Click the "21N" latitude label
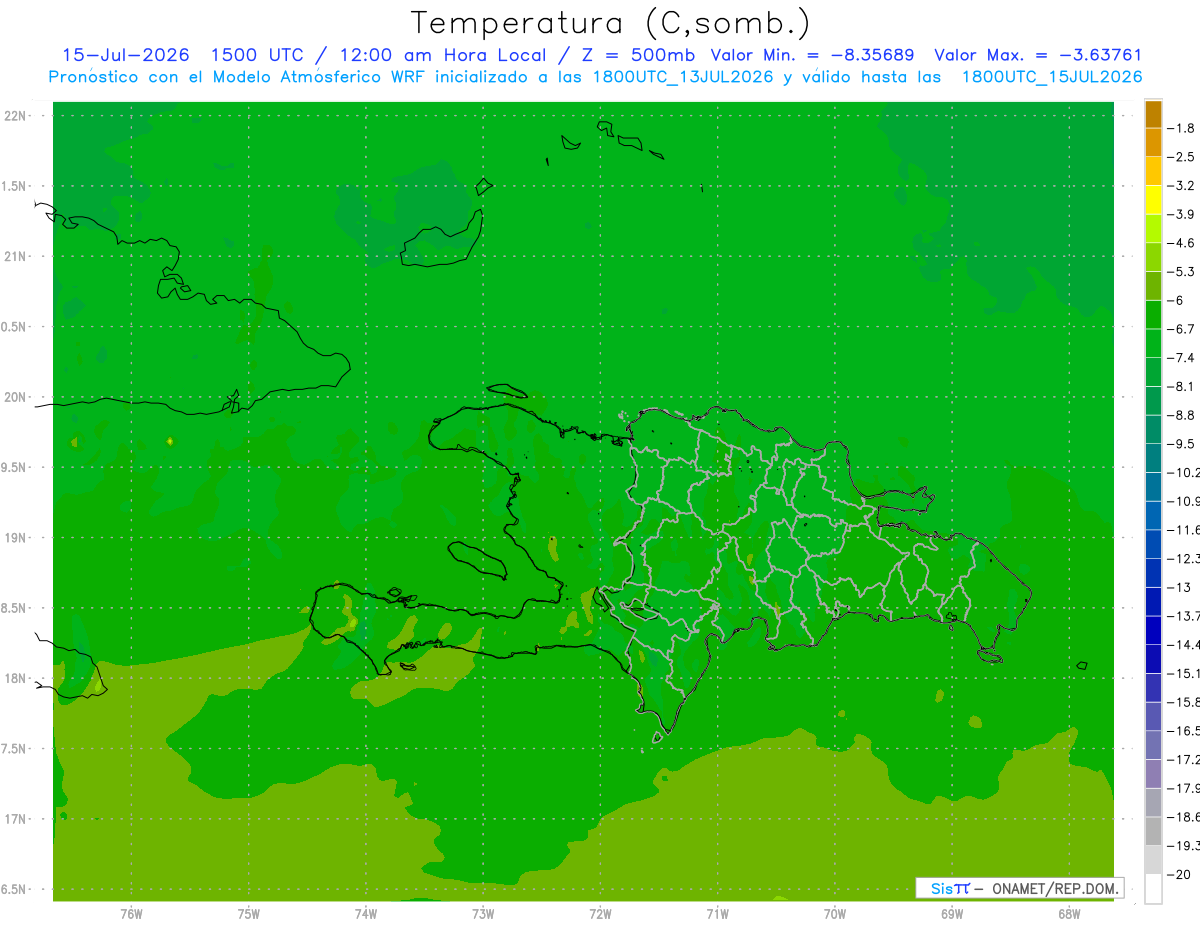Screen dimensions: 1200x927 14,256
